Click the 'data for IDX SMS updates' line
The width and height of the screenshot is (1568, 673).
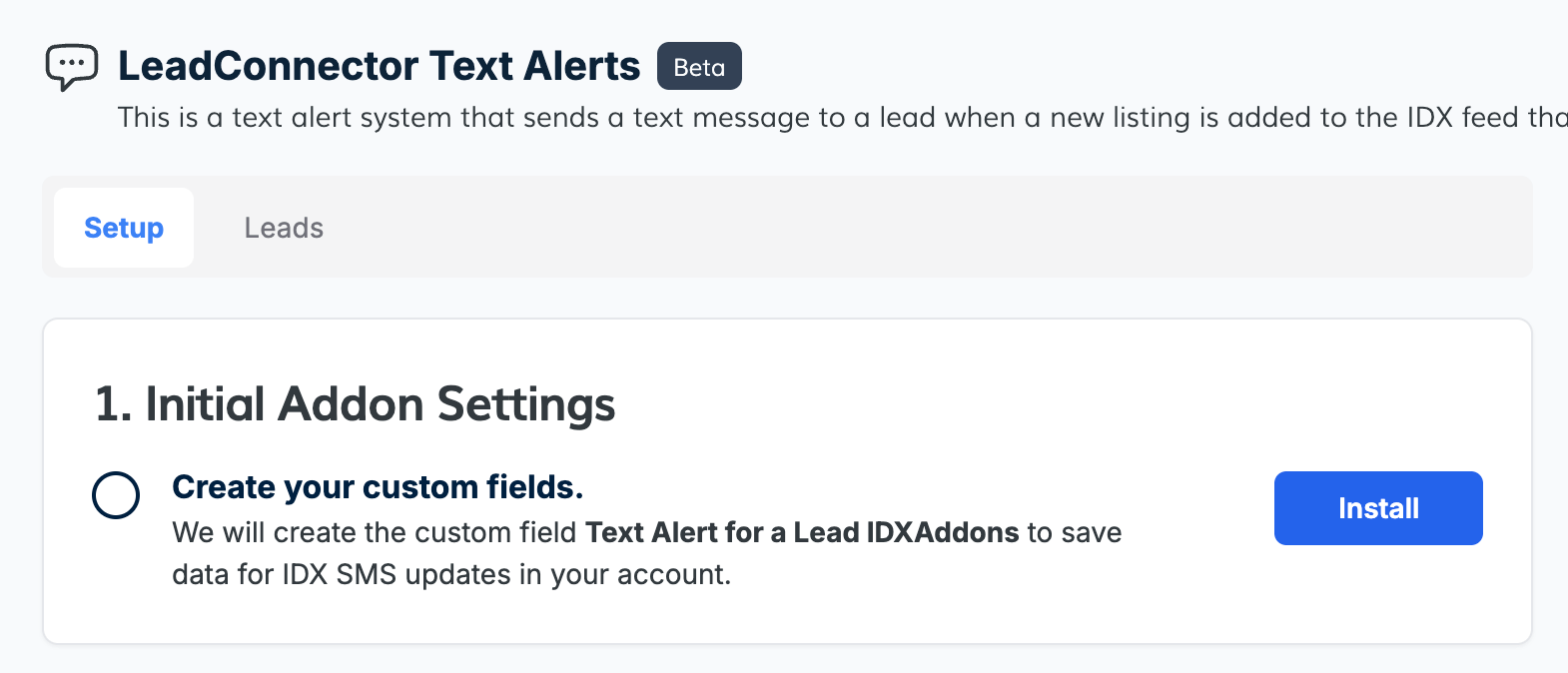pos(451,575)
